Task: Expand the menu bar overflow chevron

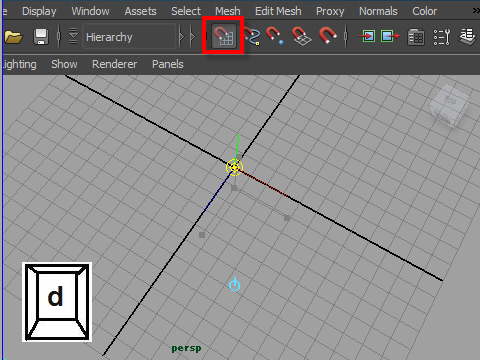Action: click(x=476, y=11)
